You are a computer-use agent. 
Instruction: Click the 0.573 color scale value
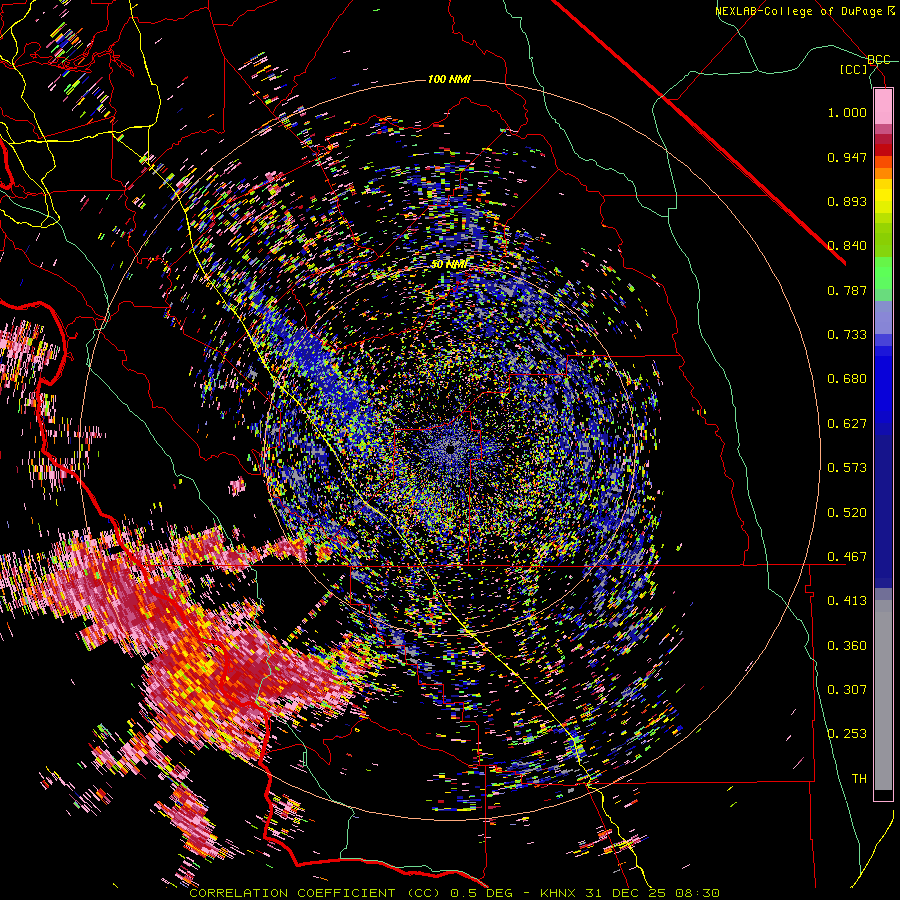pos(847,468)
